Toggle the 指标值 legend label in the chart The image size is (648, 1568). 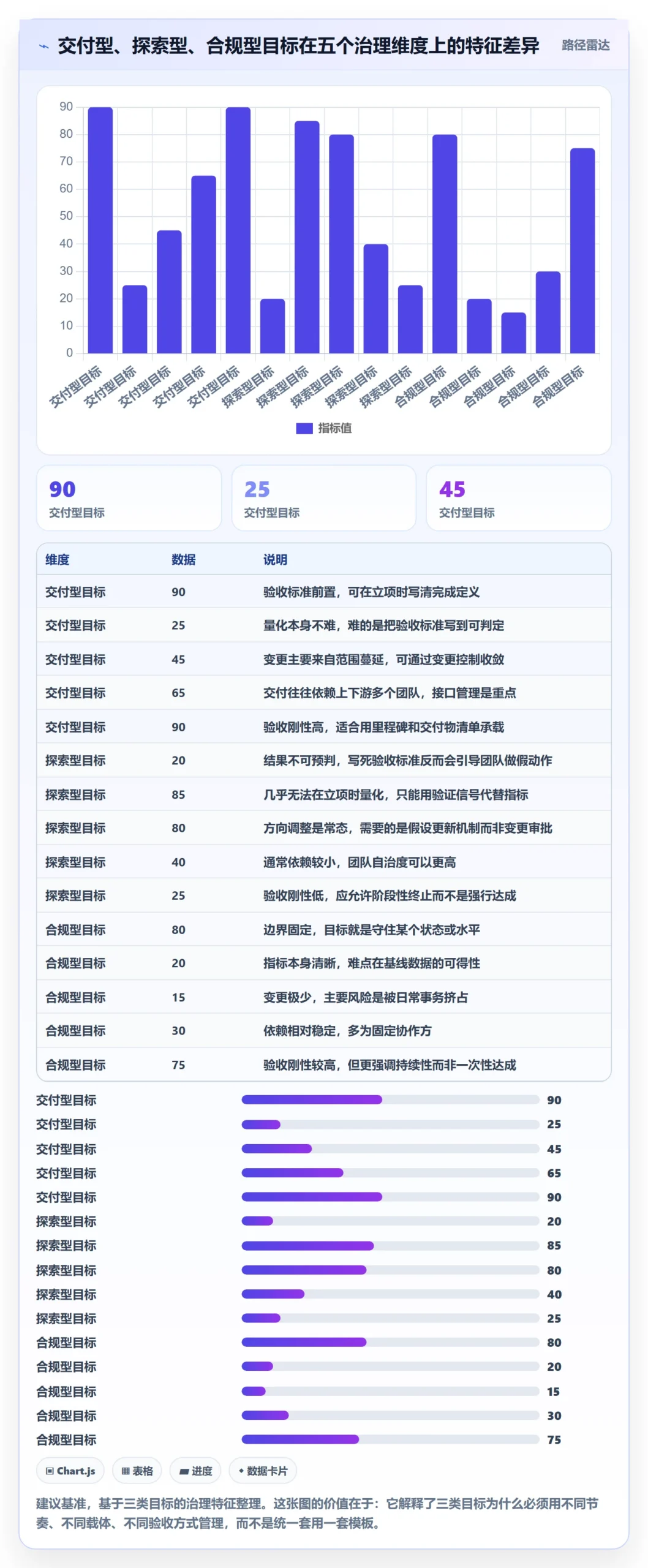tap(334, 428)
